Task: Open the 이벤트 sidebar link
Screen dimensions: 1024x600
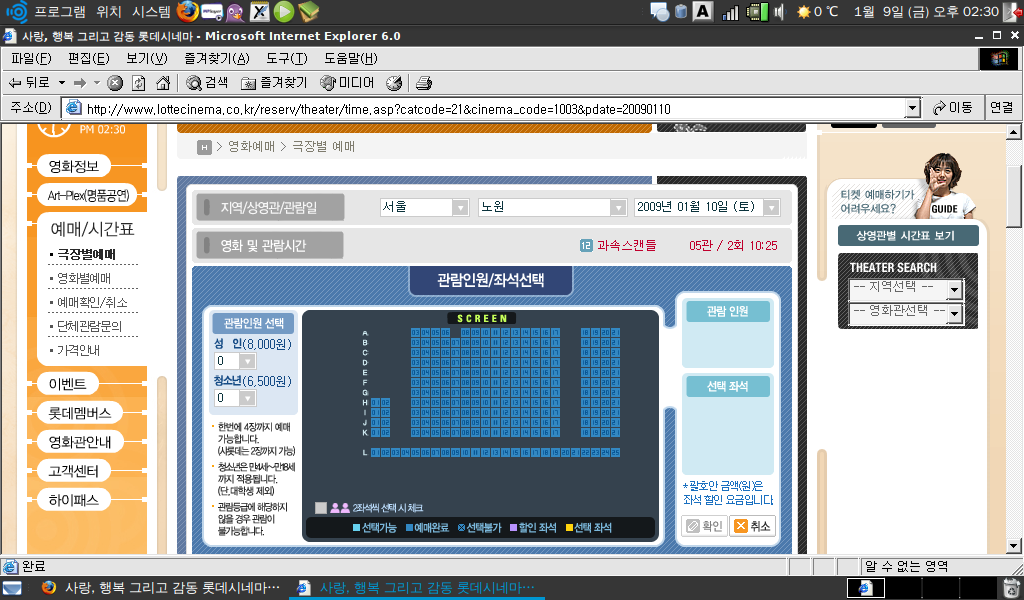Action: coord(67,384)
